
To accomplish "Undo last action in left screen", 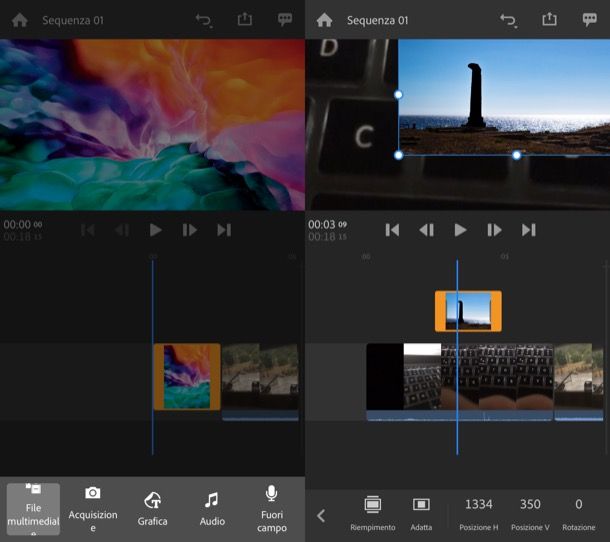I will point(203,20).
